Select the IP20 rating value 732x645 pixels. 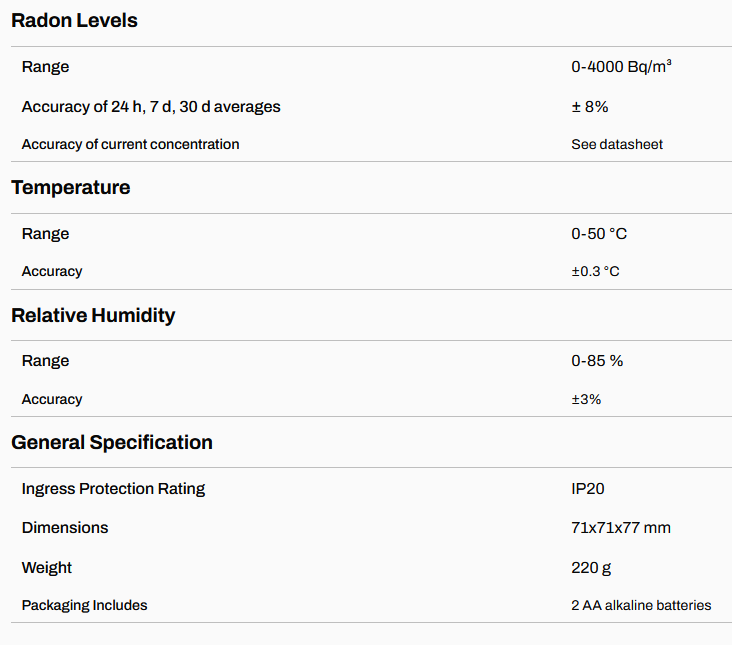pos(588,489)
